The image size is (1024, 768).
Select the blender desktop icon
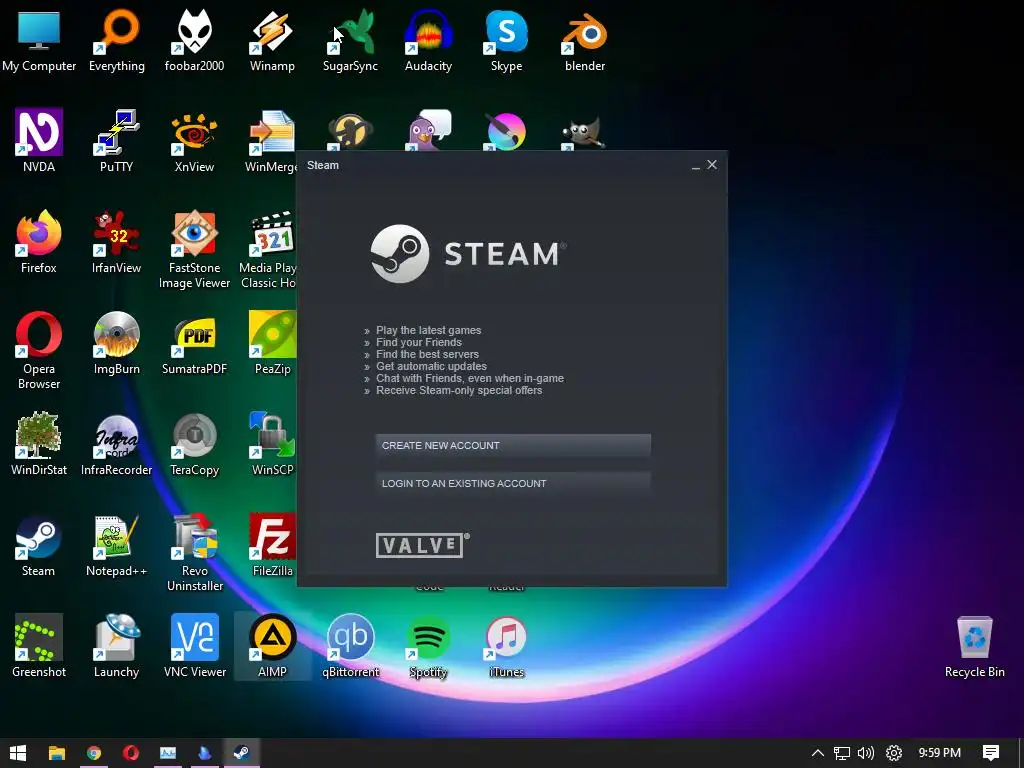tap(584, 40)
